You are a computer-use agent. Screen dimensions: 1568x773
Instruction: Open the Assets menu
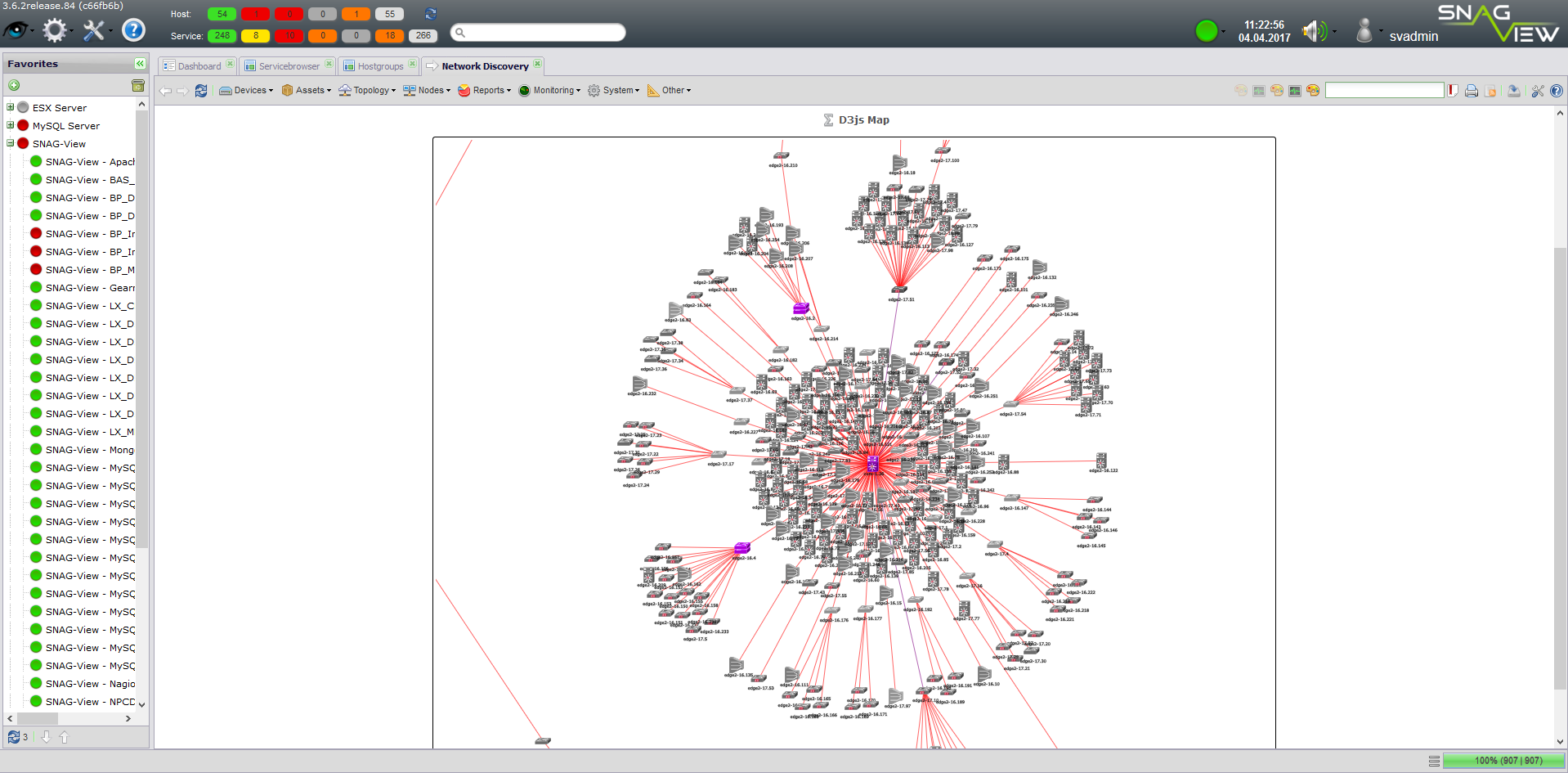coord(307,91)
